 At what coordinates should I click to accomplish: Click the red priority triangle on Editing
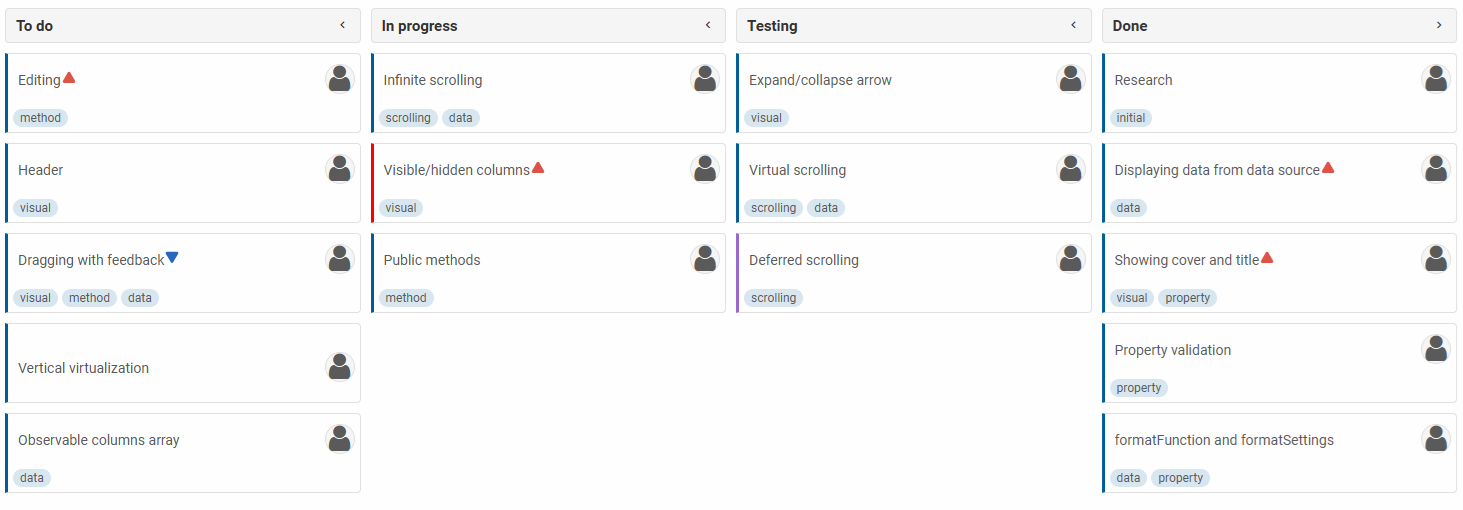69,78
